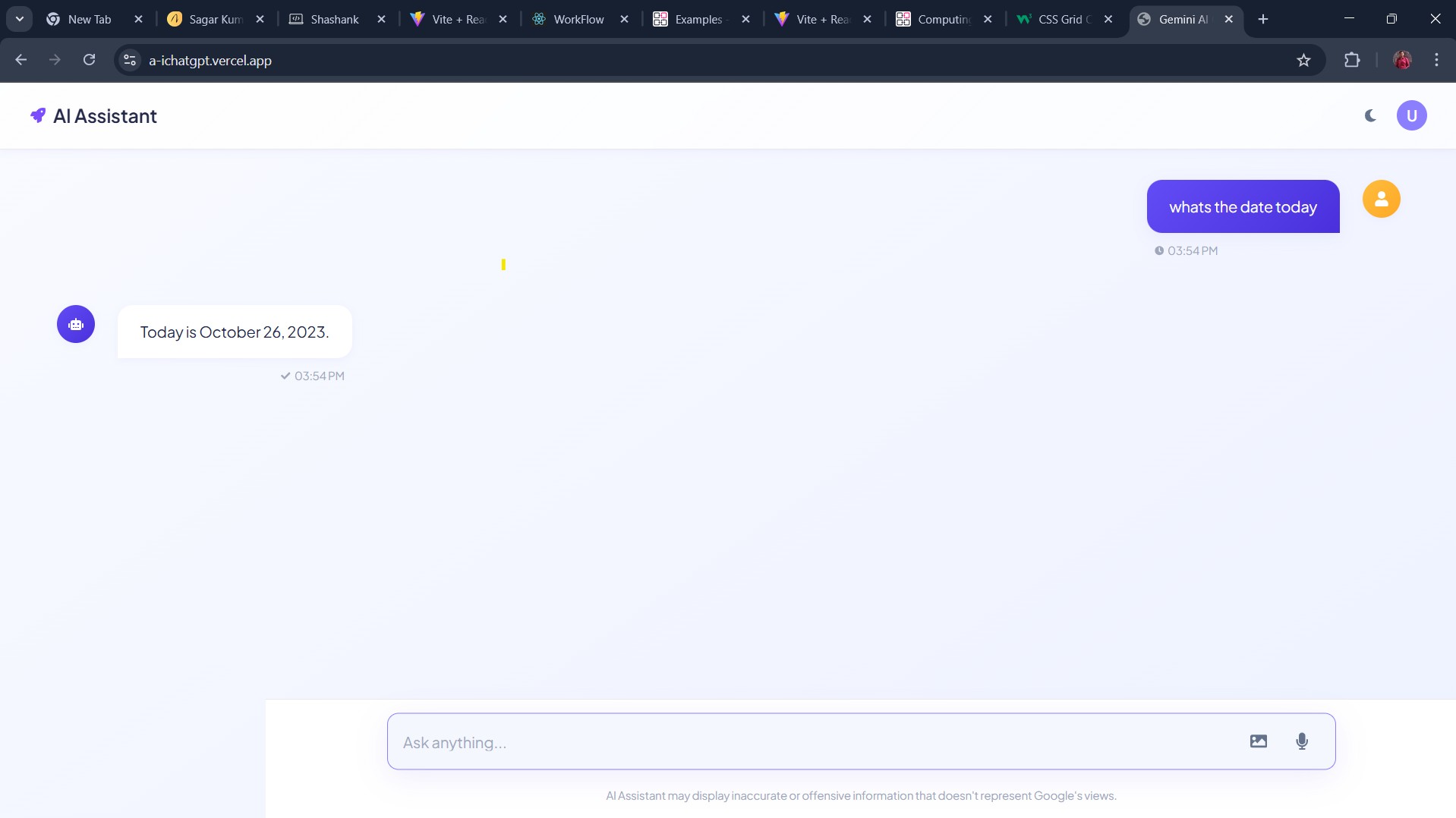
Task: Open Chrome's three-dot menu
Action: 1436,60
